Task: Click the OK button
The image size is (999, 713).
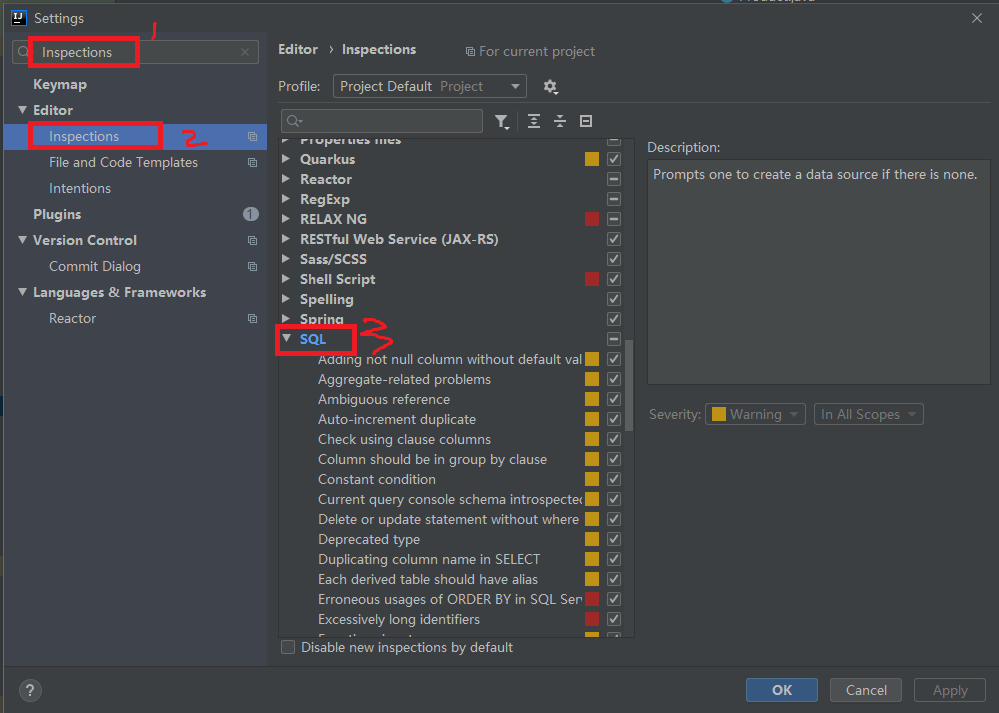Action: [x=782, y=690]
